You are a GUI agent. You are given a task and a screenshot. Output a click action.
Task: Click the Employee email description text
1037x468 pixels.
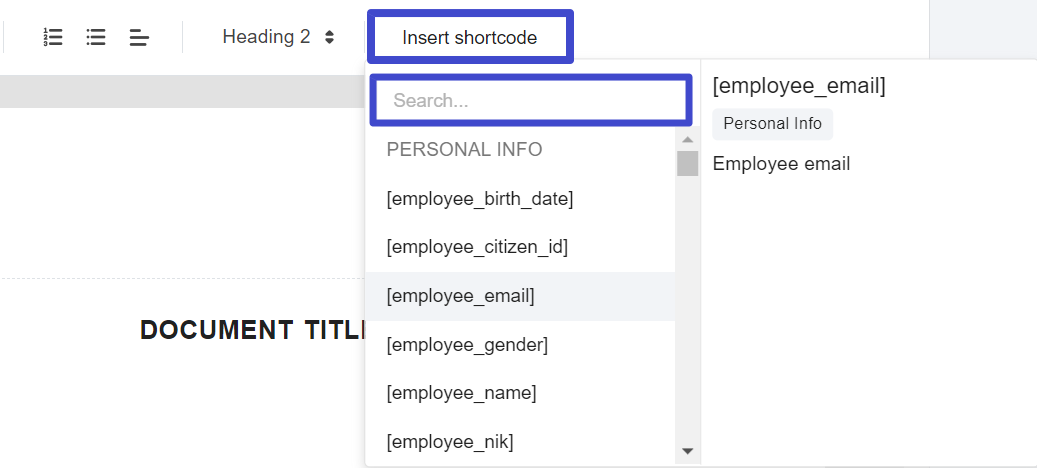pyautogui.click(x=781, y=164)
